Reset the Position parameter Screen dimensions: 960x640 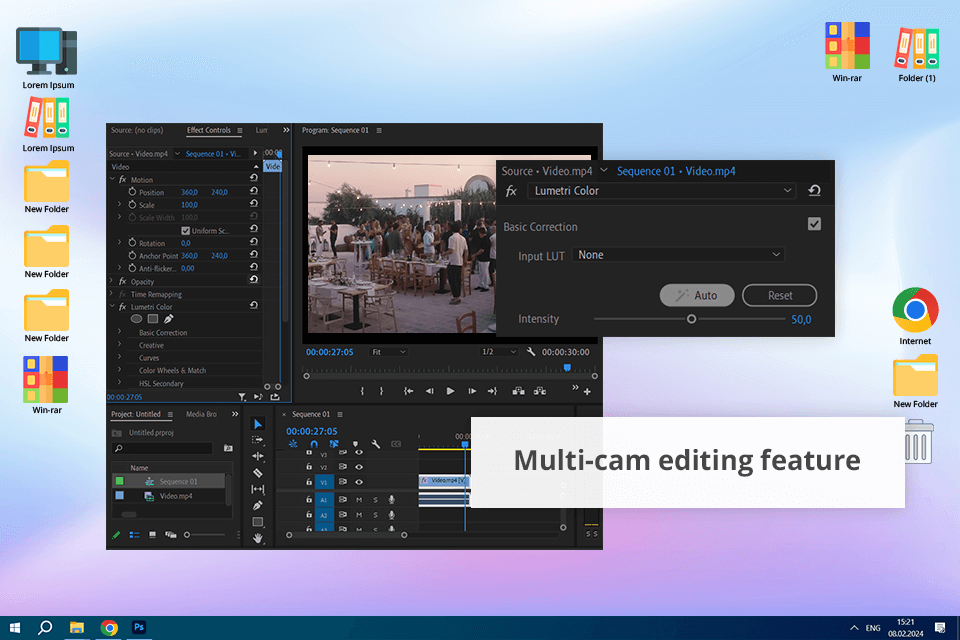253,190
